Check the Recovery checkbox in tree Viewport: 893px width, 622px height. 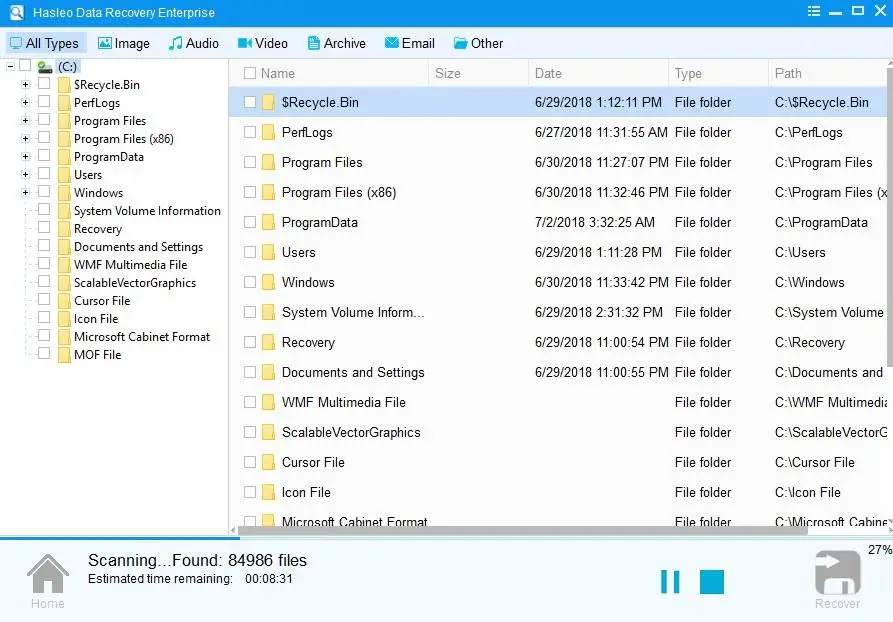[x=44, y=227]
